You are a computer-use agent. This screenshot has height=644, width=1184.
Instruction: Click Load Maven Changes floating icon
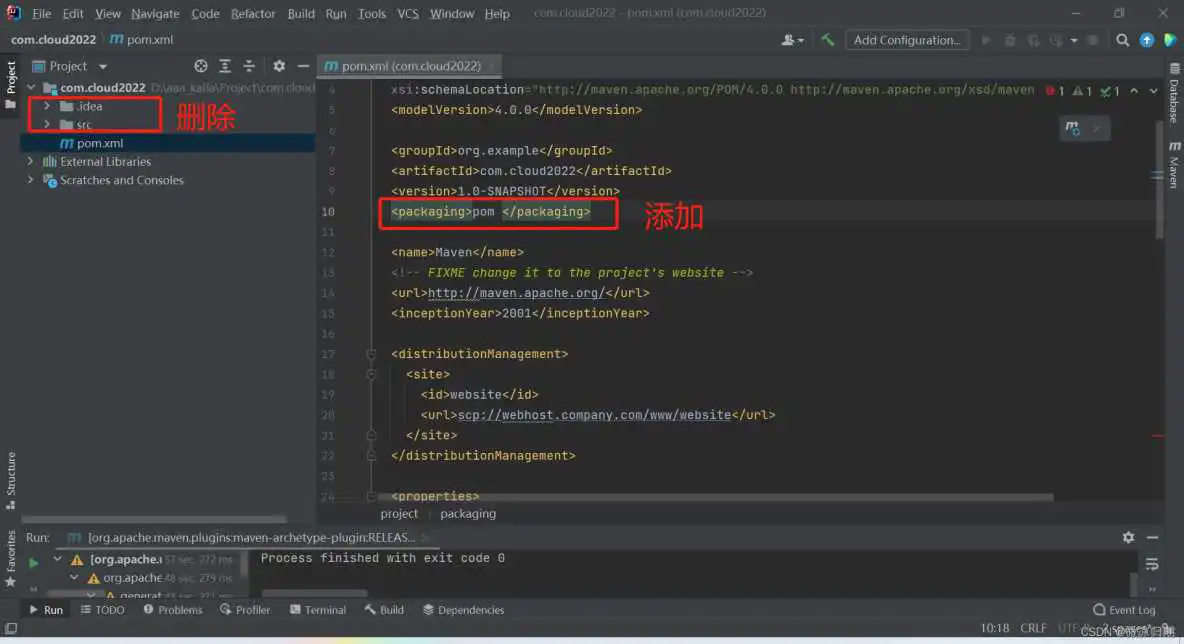click(x=1073, y=128)
